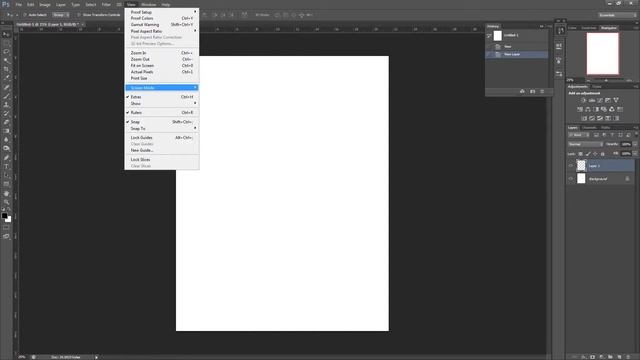Open the Filter menu
Viewport: 640px width, 360px height.
[x=106, y=4]
